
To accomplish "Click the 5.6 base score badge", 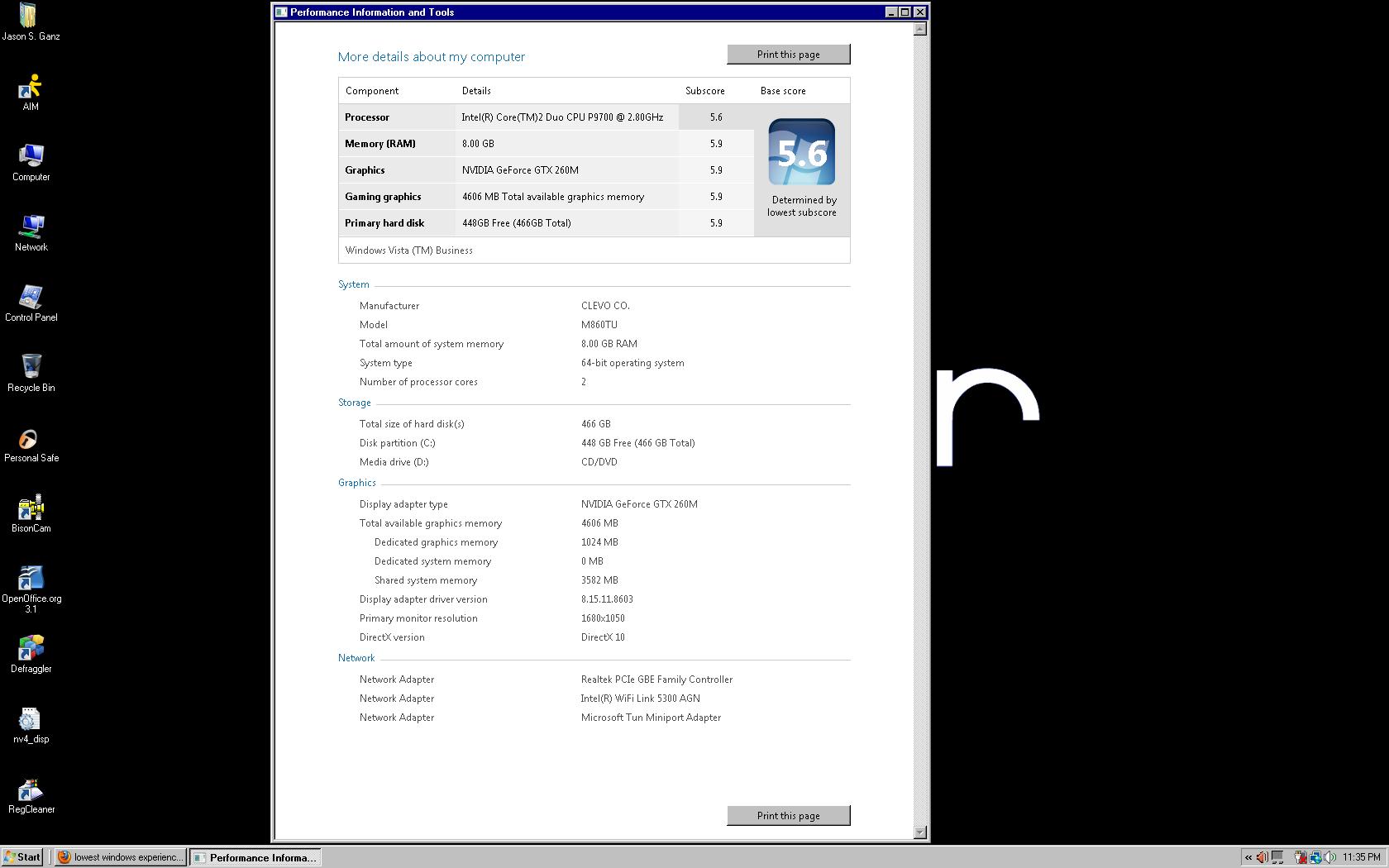I will (801, 152).
